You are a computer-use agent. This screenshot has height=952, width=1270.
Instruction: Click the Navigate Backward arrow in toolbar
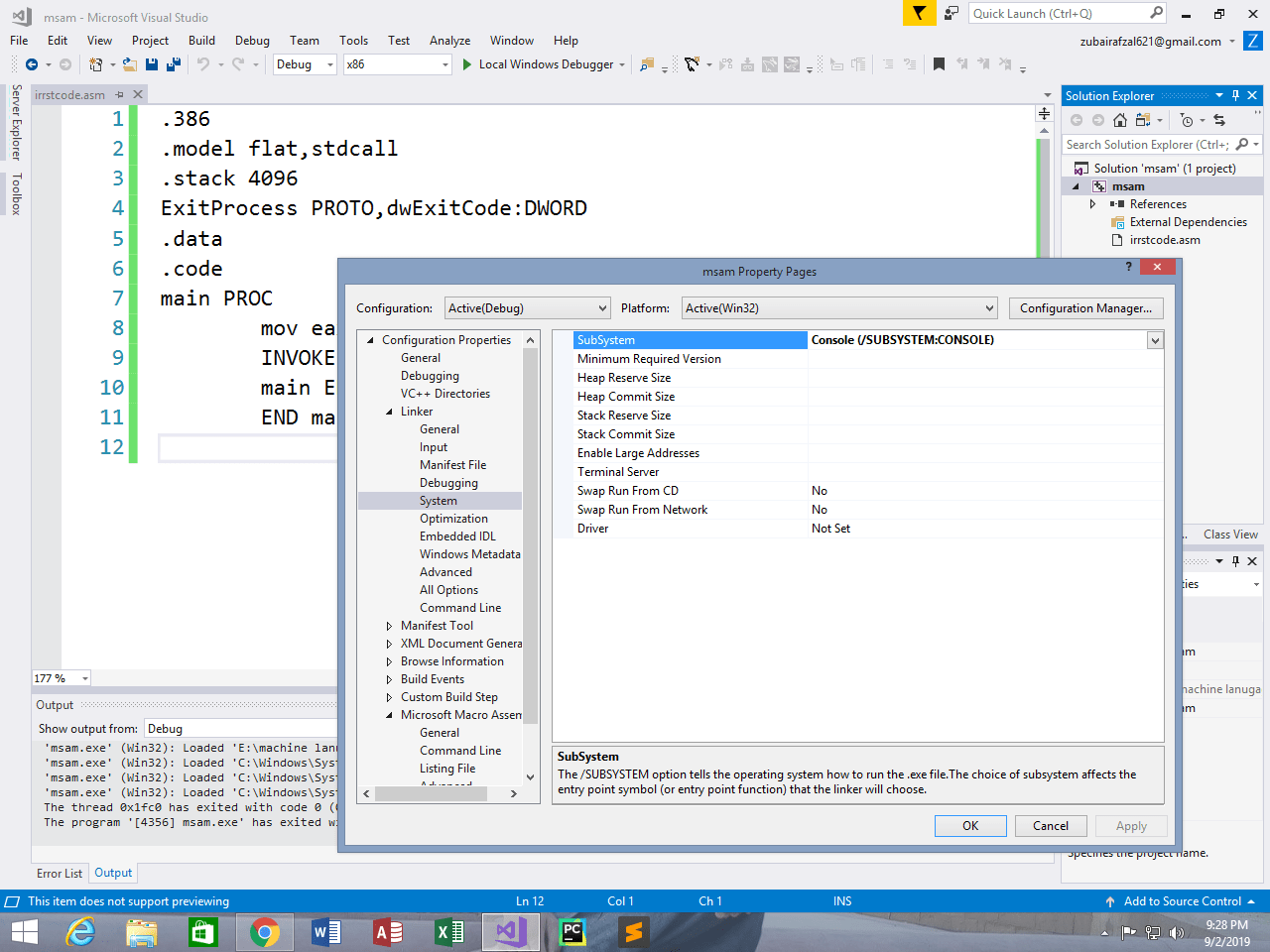coord(32,64)
